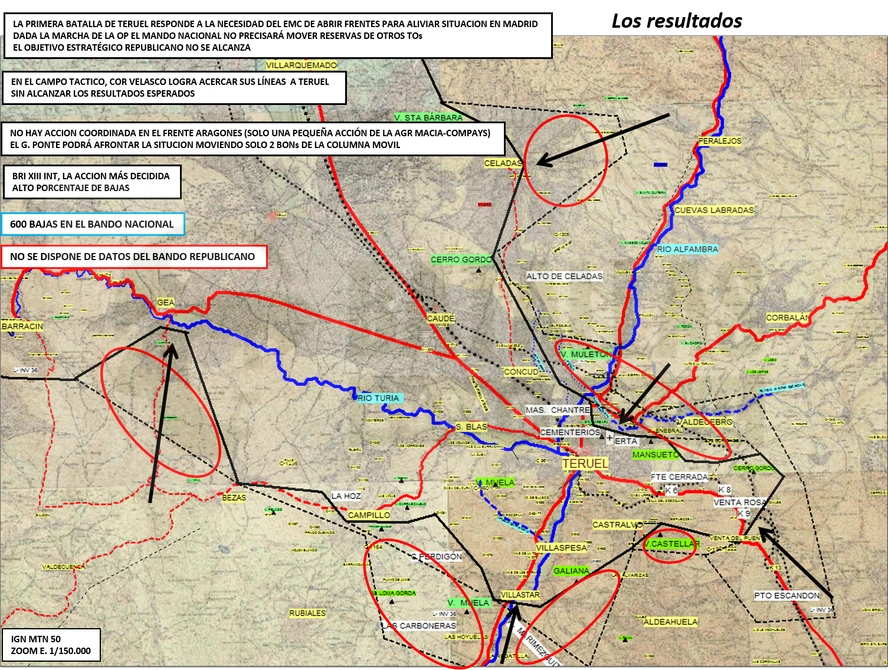The image size is (888, 670).
Task: Click the V.CASTELLAR circled label
Action: pyautogui.click(x=672, y=544)
